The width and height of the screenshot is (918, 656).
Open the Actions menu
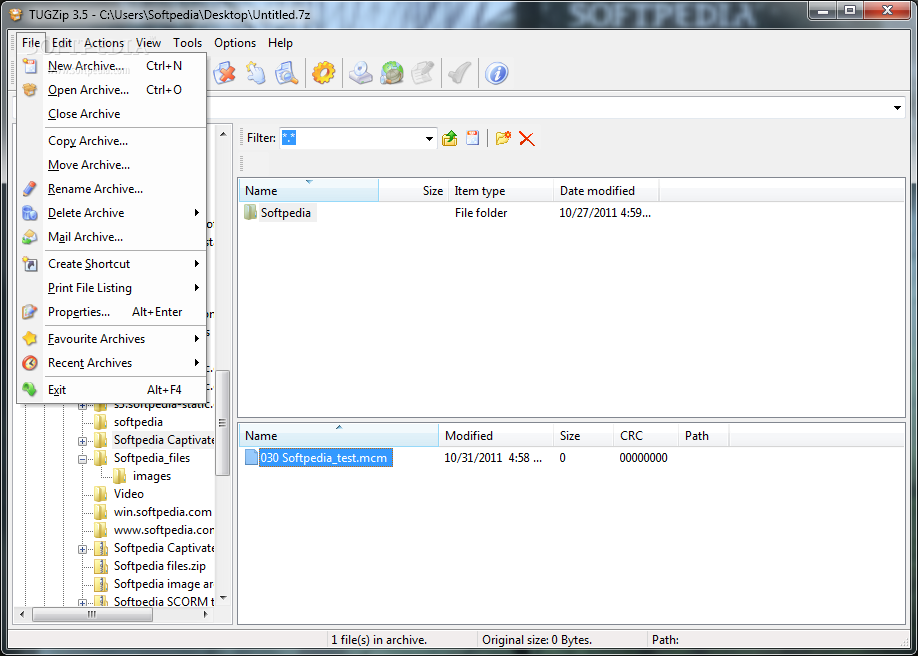(x=104, y=43)
